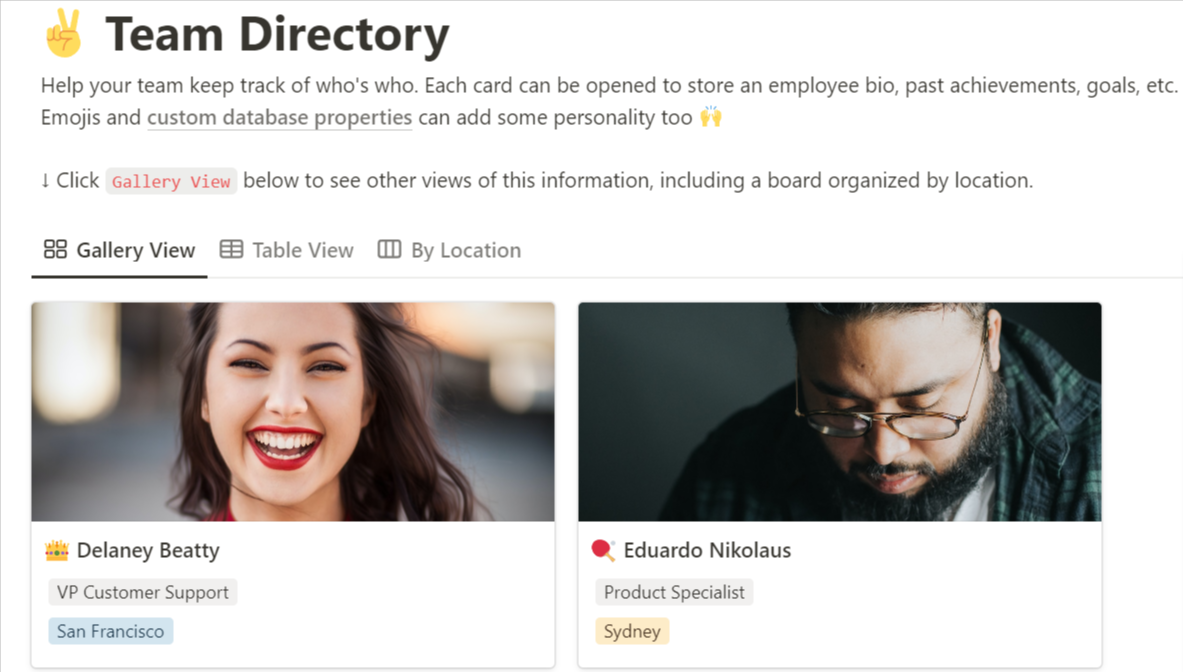Click the Gallery View grid icon
The width and height of the screenshot is (1183, 672).
(x=54, y=249)
